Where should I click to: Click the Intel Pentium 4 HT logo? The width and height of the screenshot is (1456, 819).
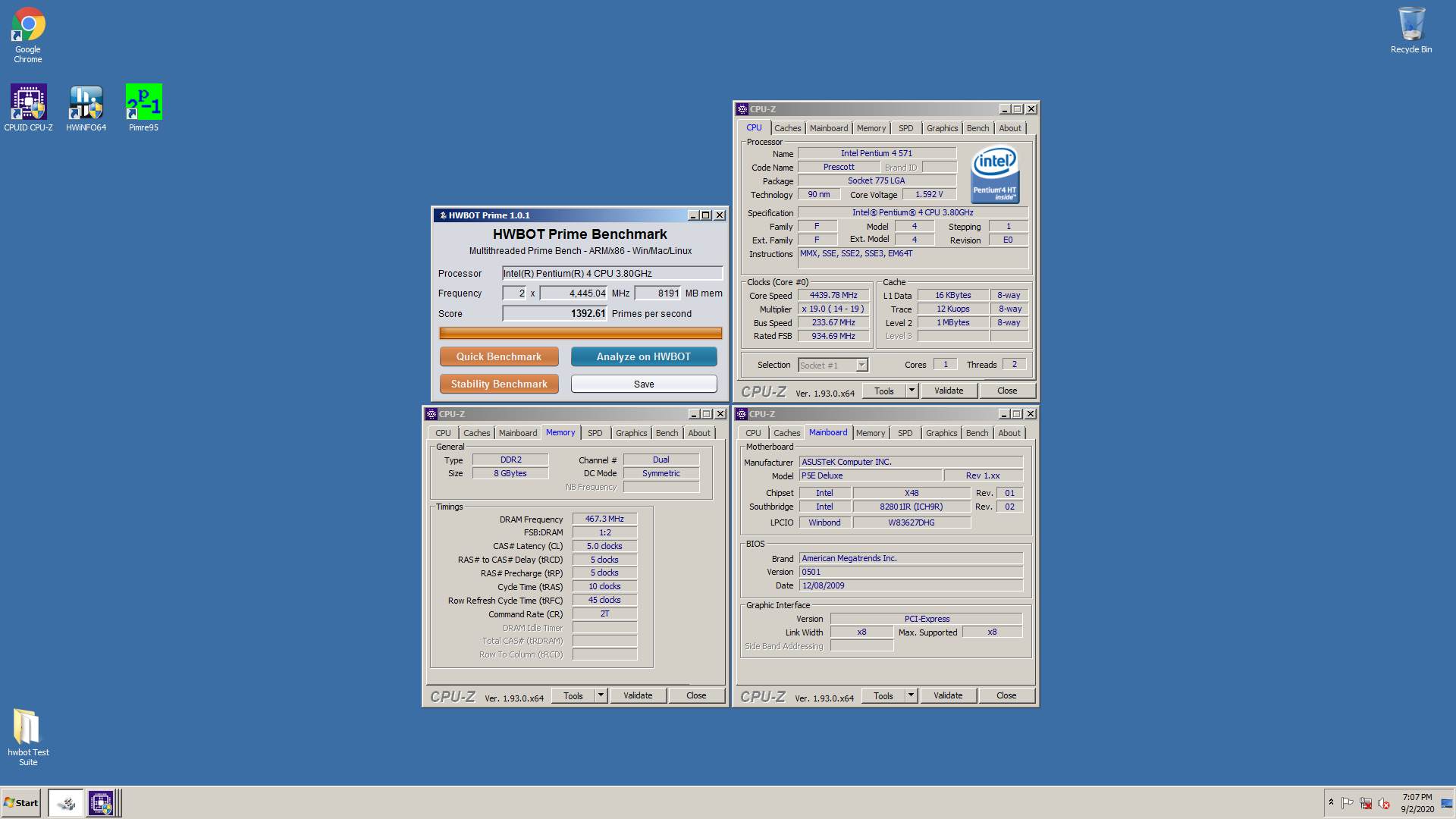[995, 175]
